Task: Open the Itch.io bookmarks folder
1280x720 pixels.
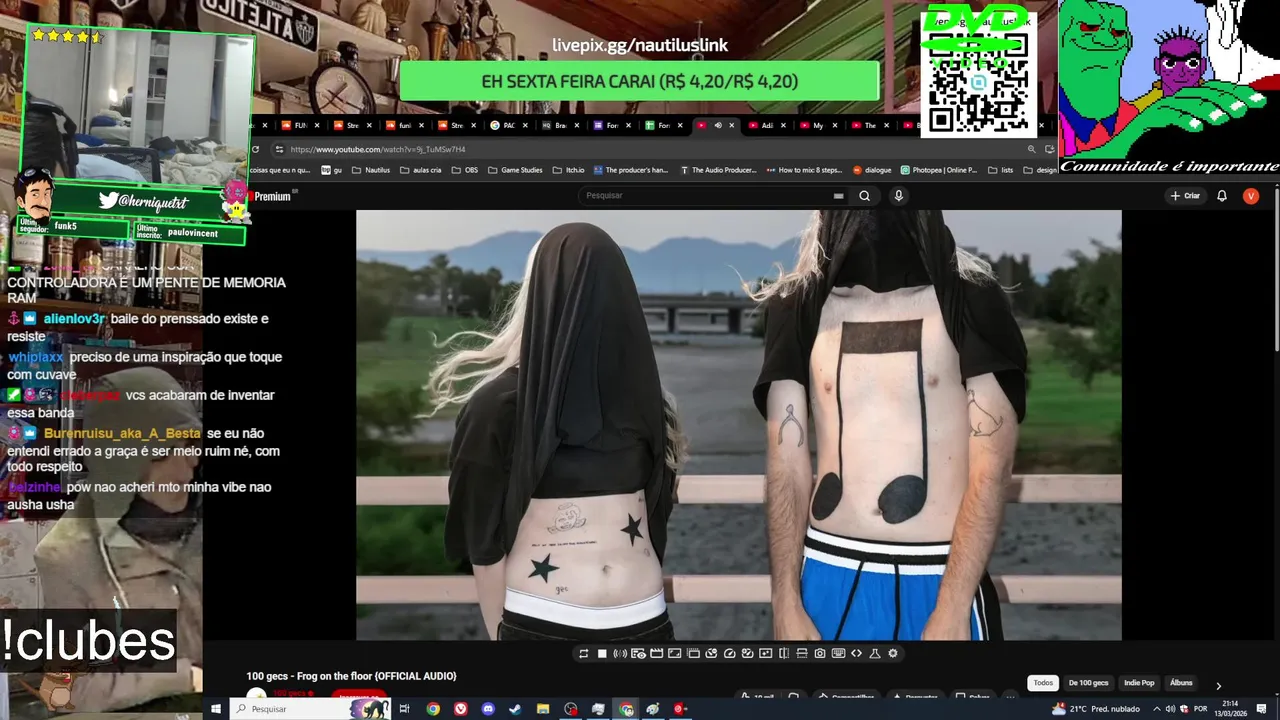Action: pos(568,170)
